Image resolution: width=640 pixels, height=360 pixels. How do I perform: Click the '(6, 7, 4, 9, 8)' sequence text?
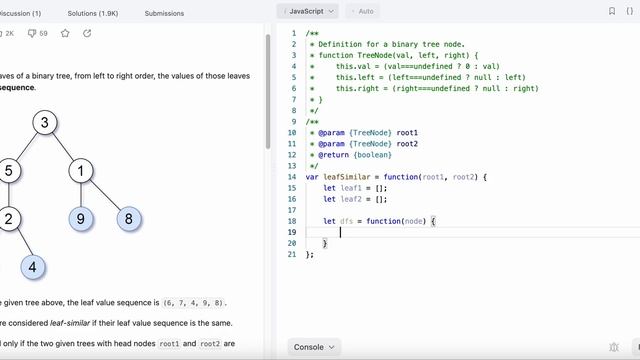193,303
